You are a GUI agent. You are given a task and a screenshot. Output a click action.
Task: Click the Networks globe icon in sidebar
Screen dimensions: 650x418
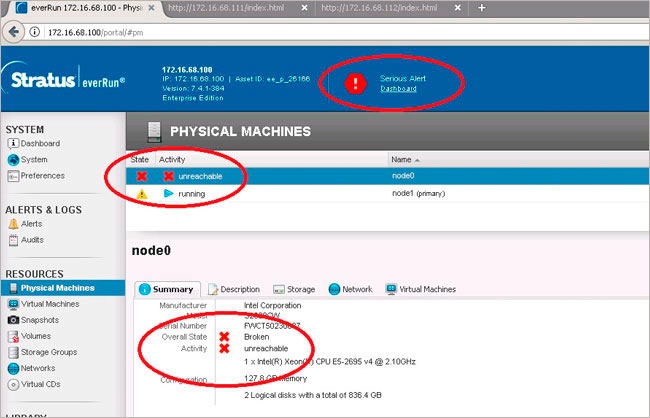point(13,368)
